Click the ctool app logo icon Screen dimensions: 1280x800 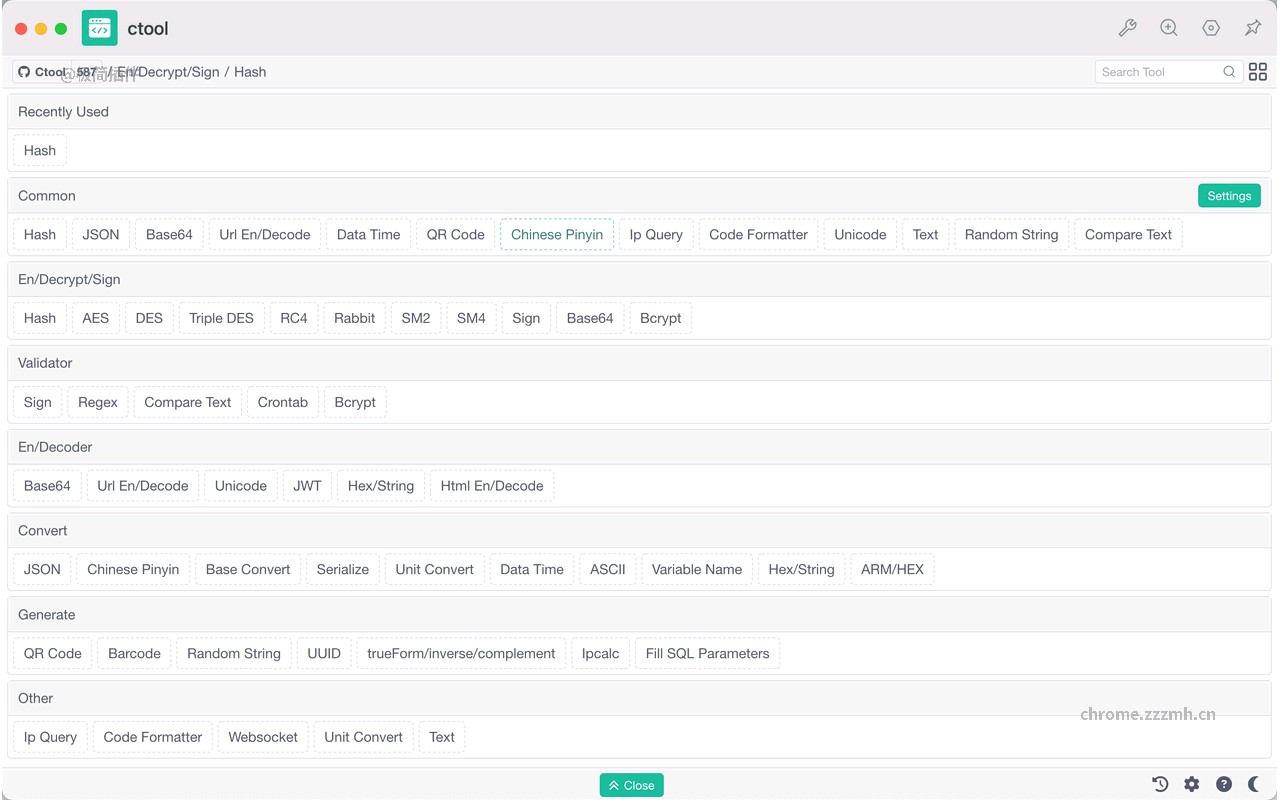[99, 28]
